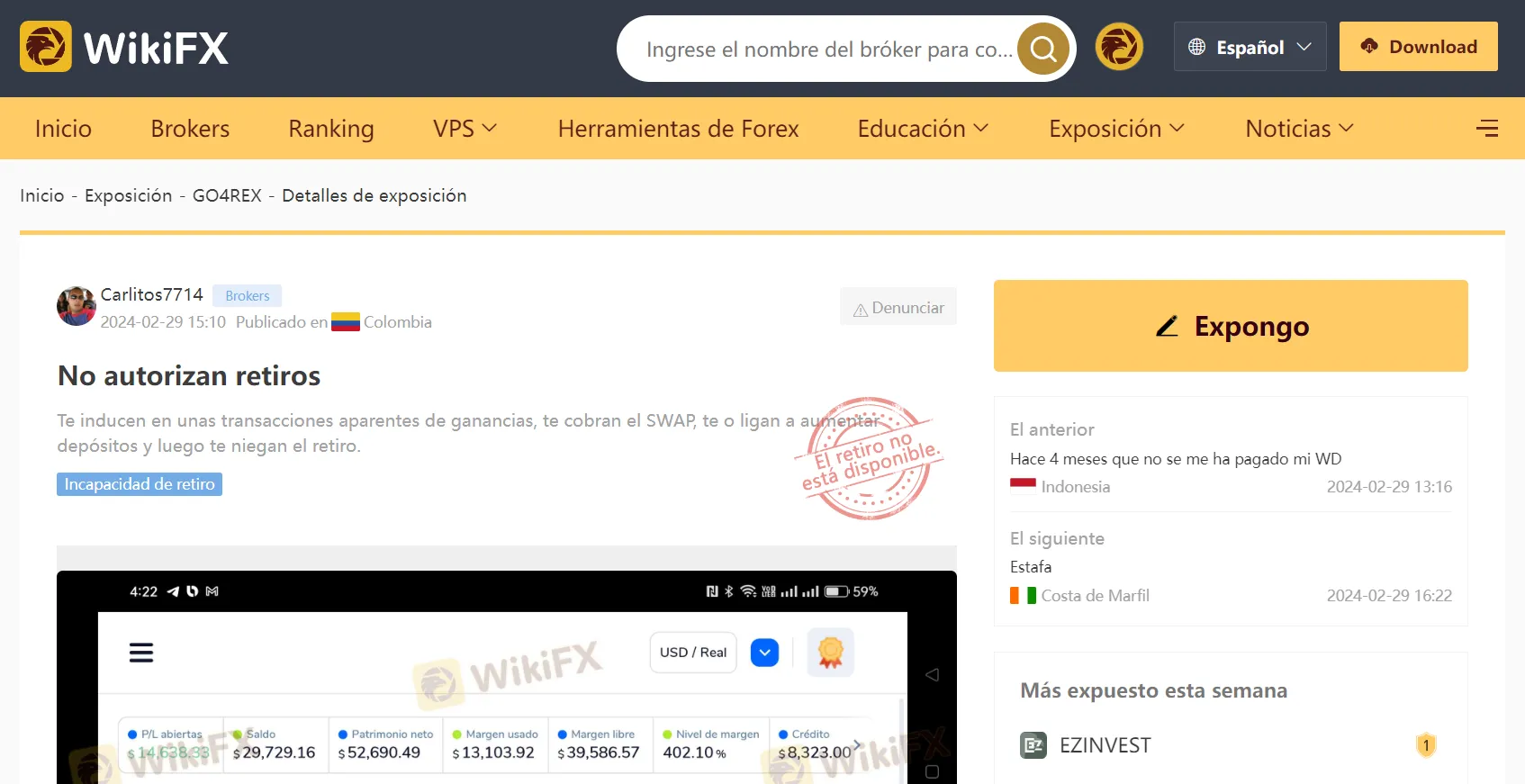Click the pencil icon on Expongo
The image size is (1525, 784).
pos(1167,326)
